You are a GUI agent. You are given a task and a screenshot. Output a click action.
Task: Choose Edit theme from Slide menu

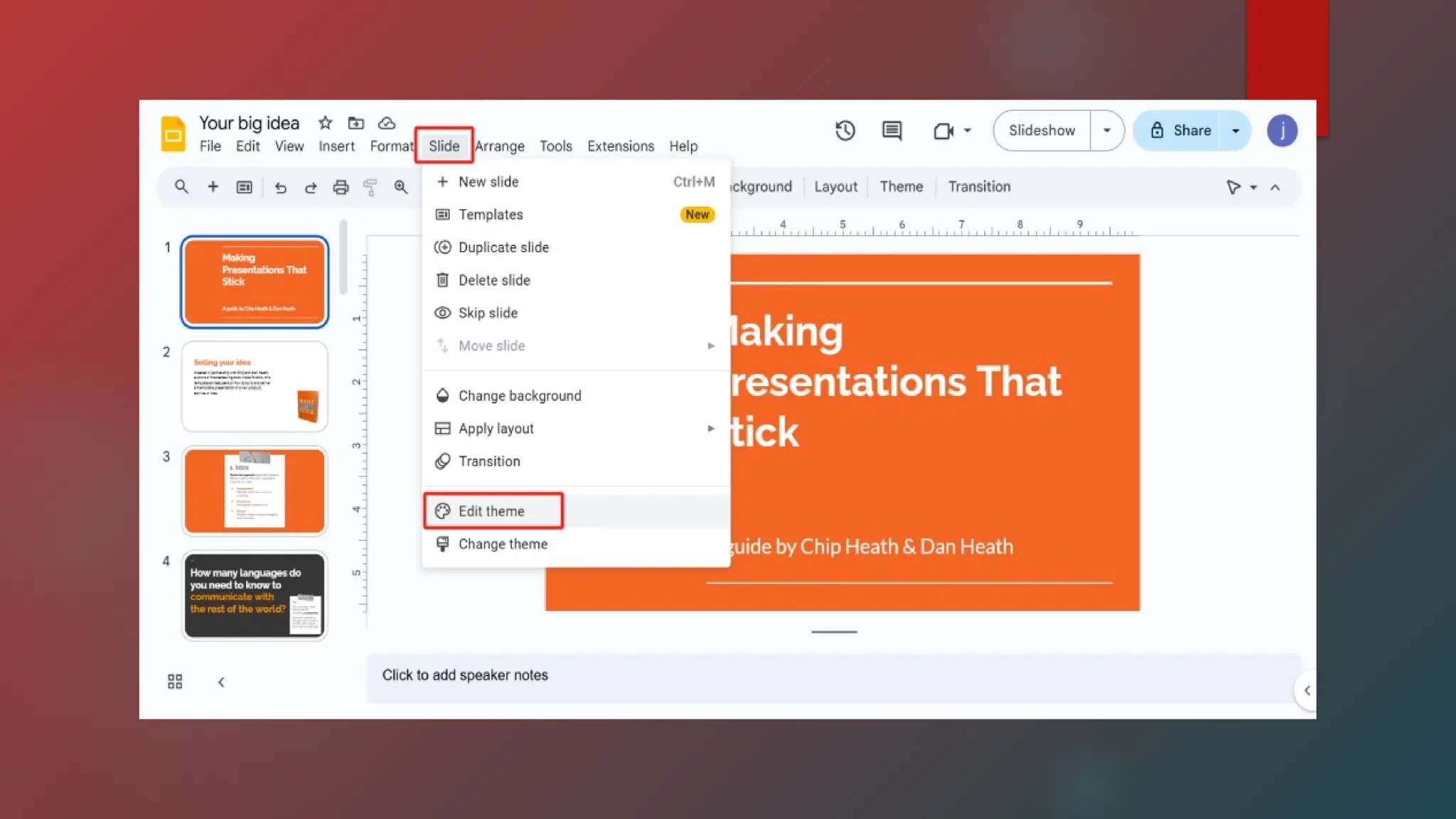click(491, 511)
